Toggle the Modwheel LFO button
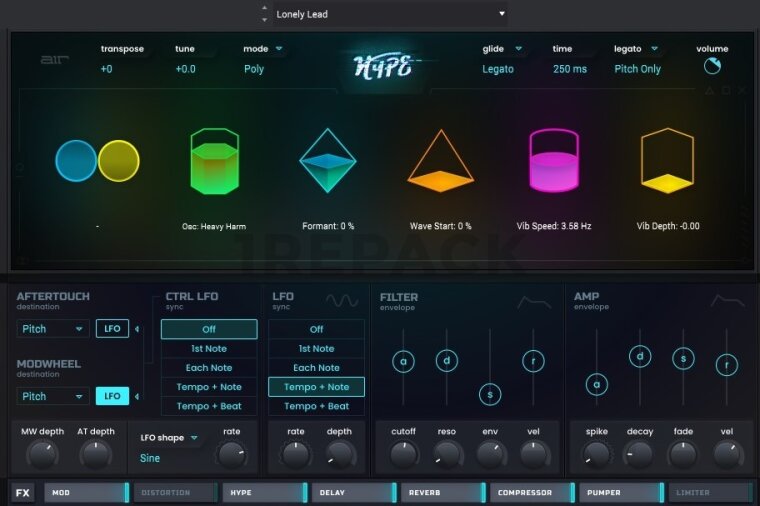 [112, 396]
